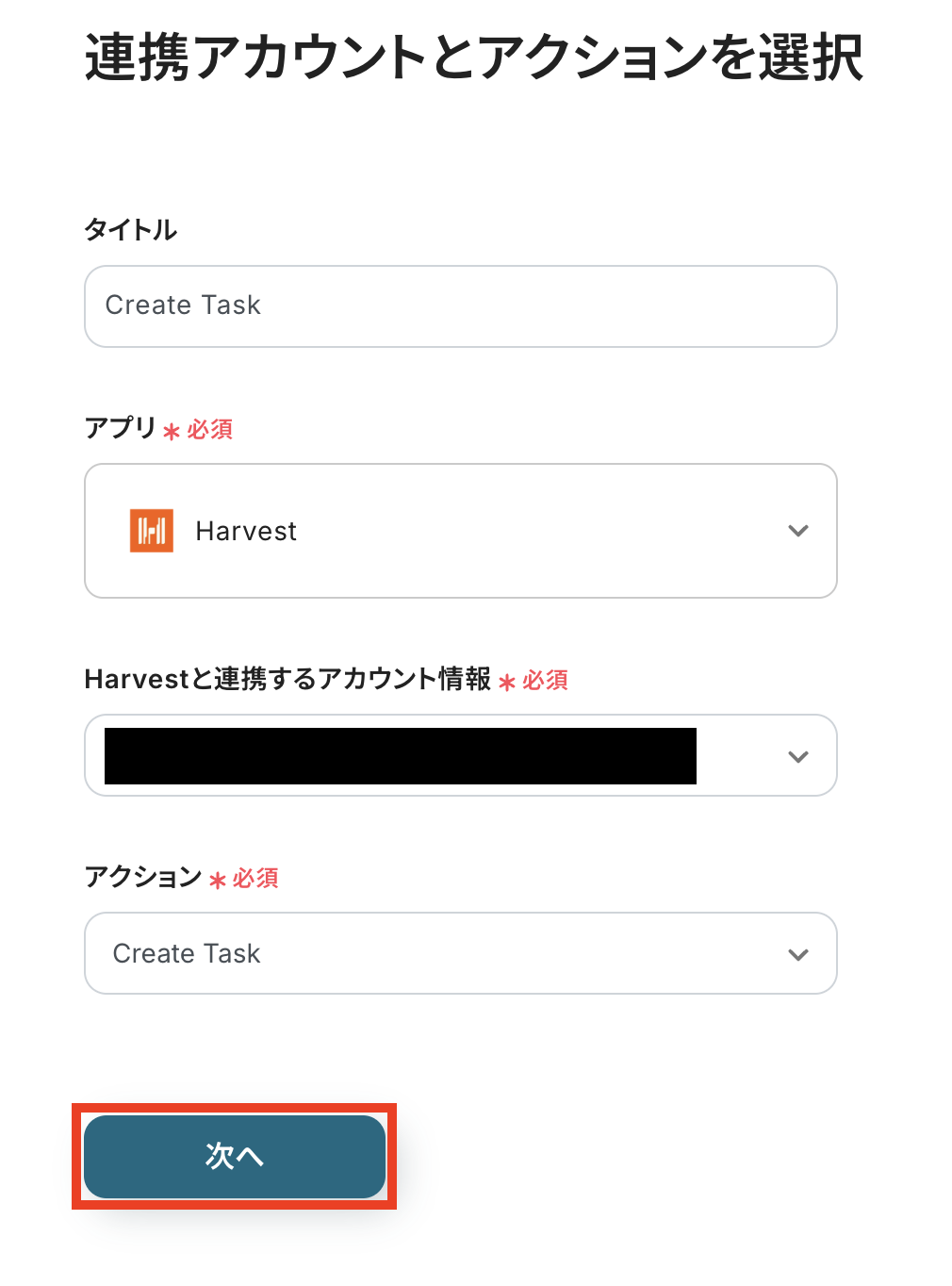Click the red asterisk beside アプリ

[172, 432]
